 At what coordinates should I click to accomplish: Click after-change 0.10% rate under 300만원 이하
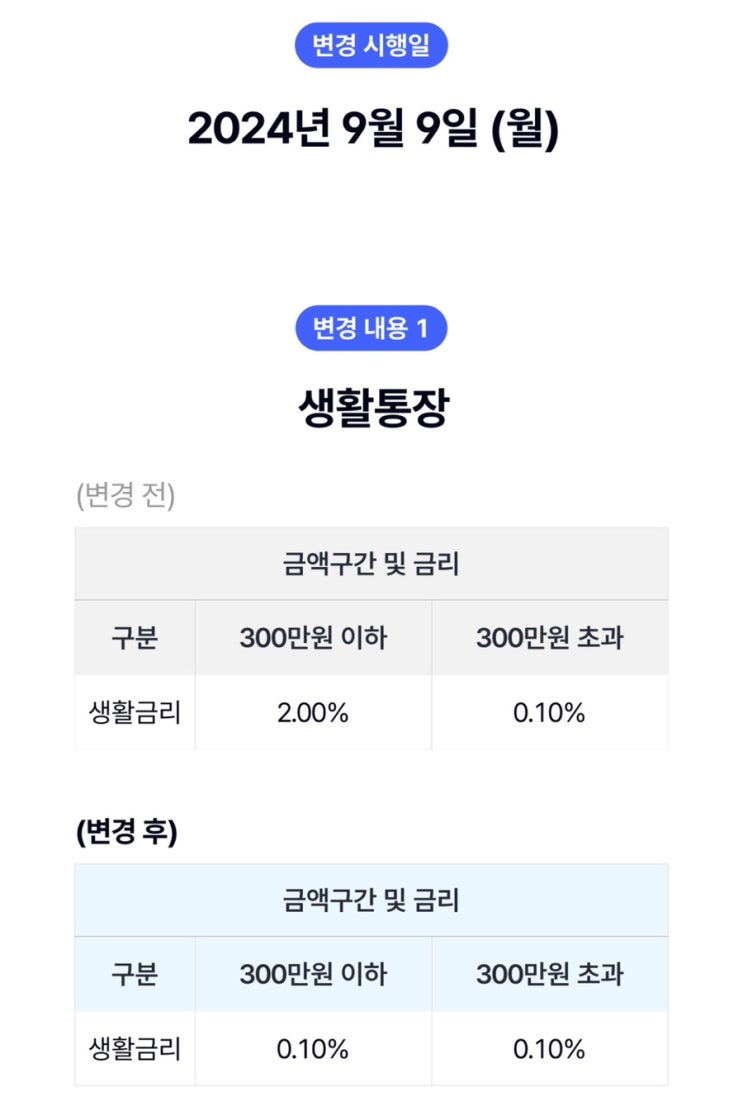[313, 1049]
